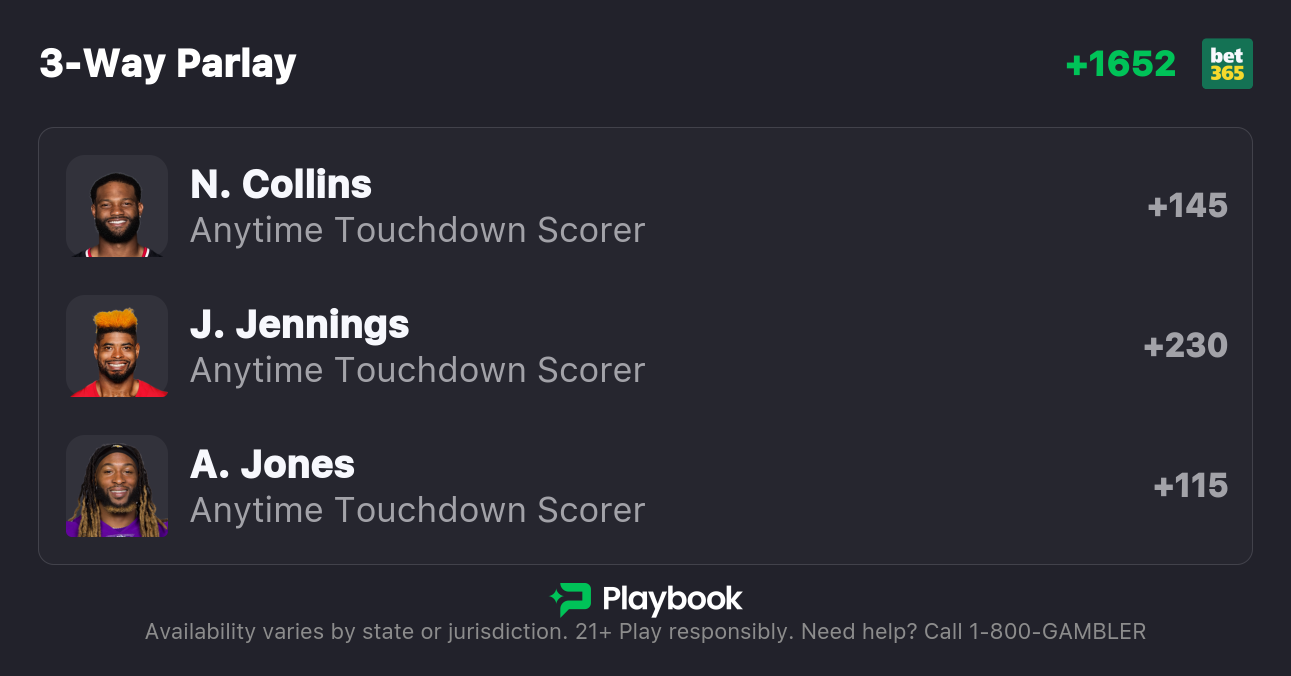Image resolution: width=1291 pixels, height=676 pixels.
Task: Click the A. Jones player name
Action: click(272, 464)
